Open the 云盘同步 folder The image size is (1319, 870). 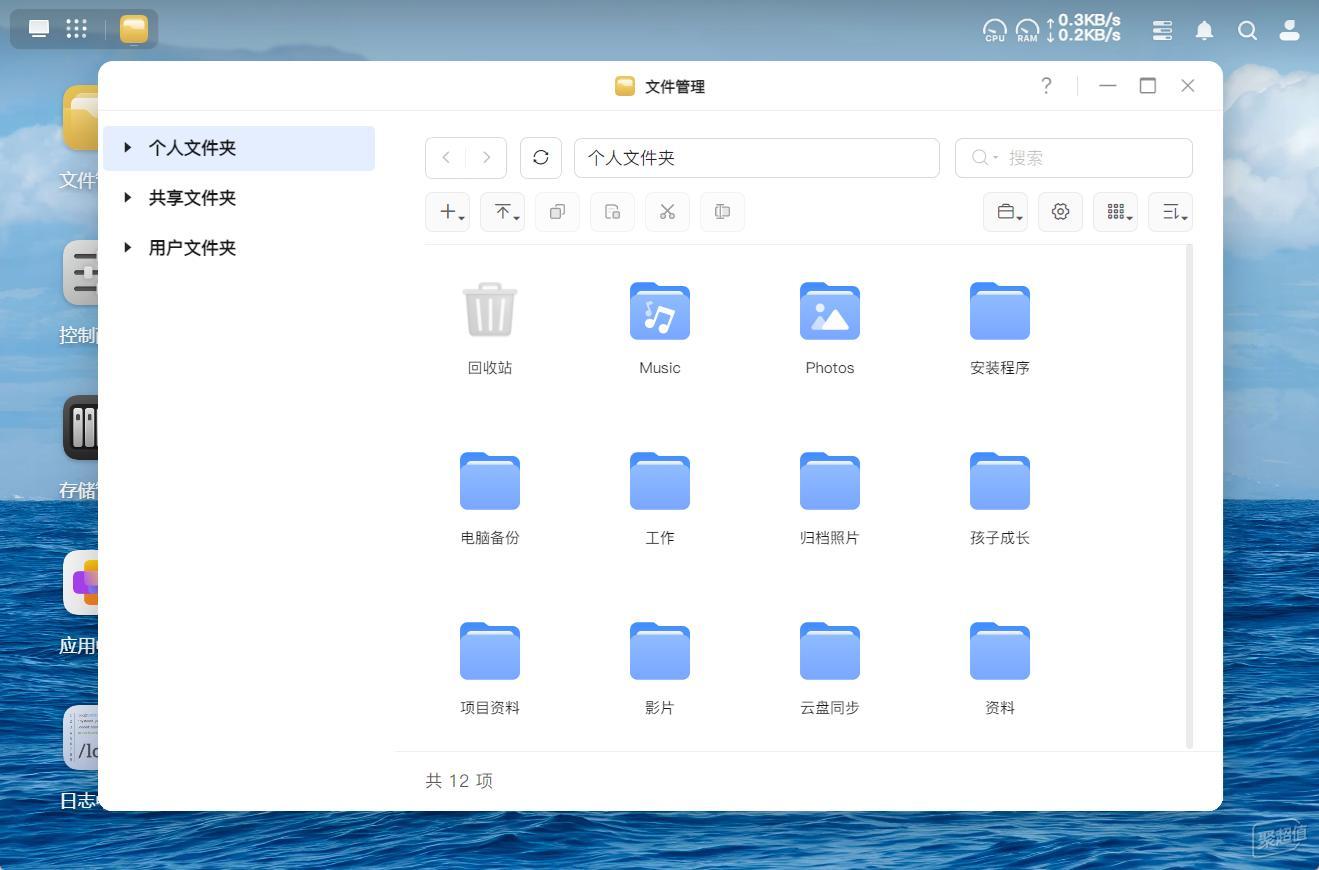(830, 651)
